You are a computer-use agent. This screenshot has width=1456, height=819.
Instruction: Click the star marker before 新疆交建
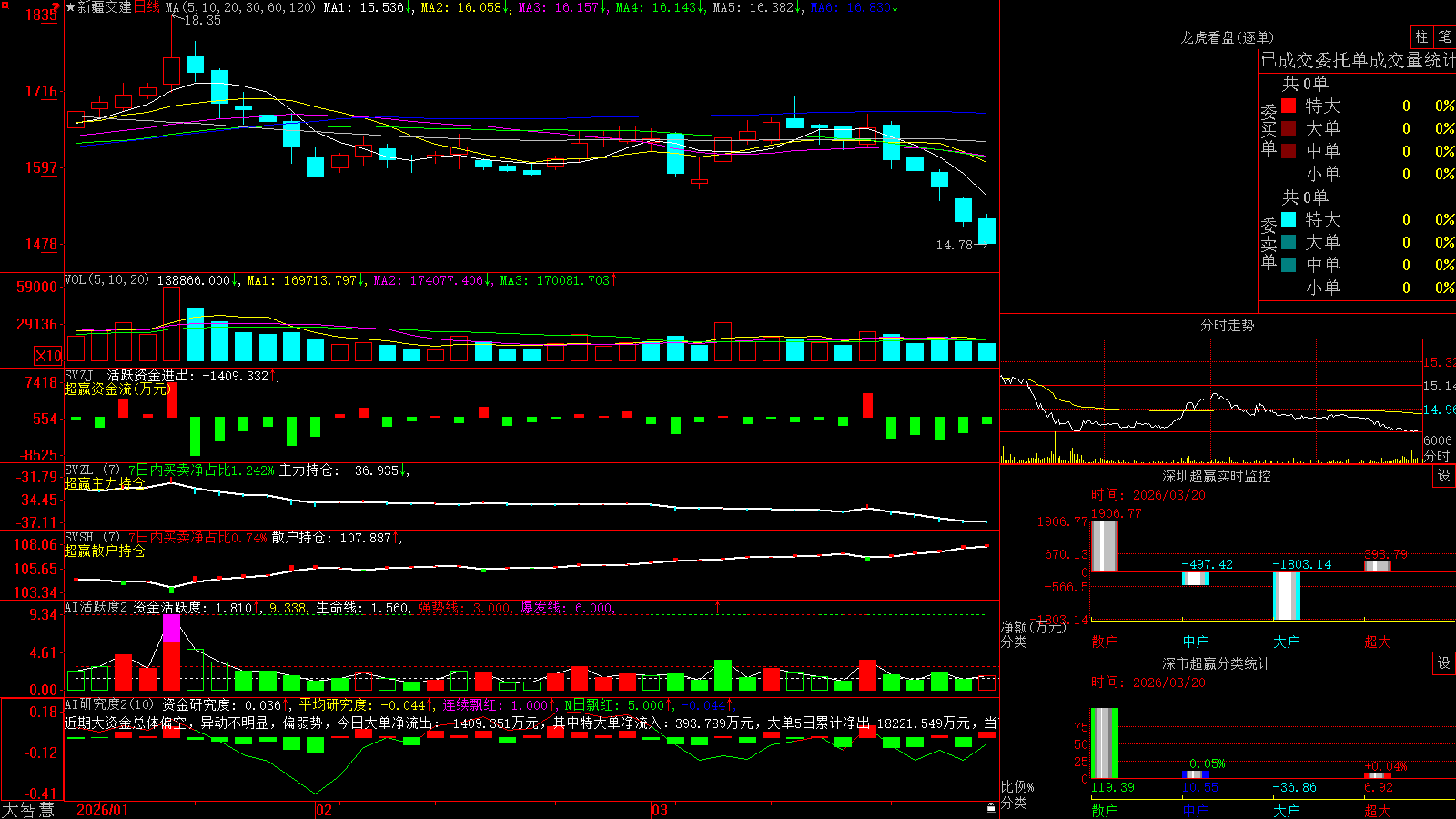point(71,7)
